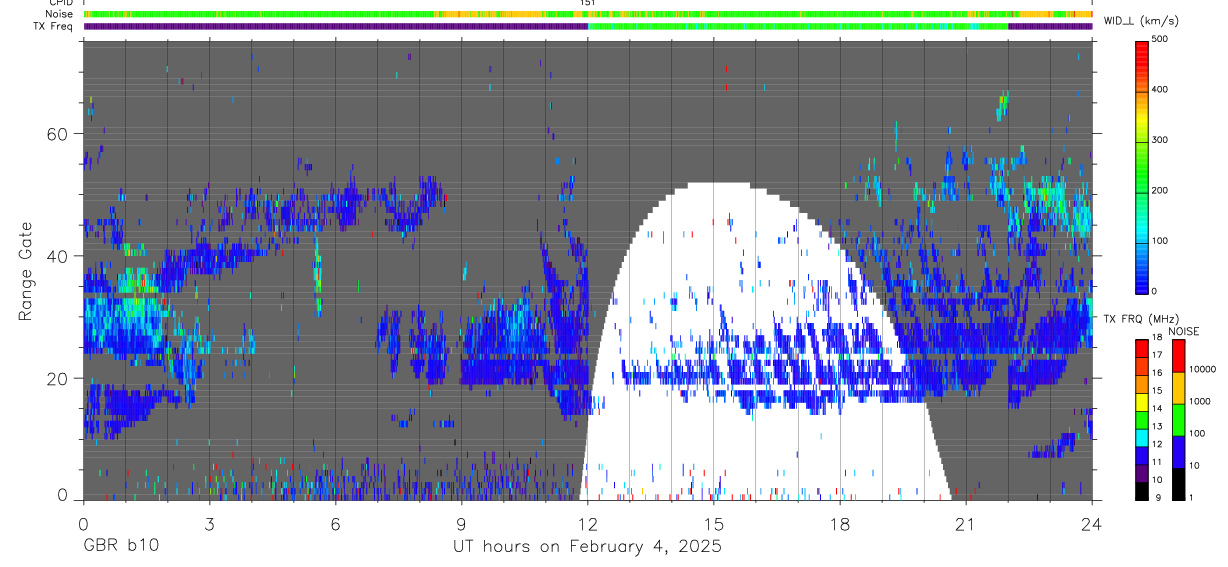
Task: Click the "200" tick on width colorbar
Action: 1160,190
